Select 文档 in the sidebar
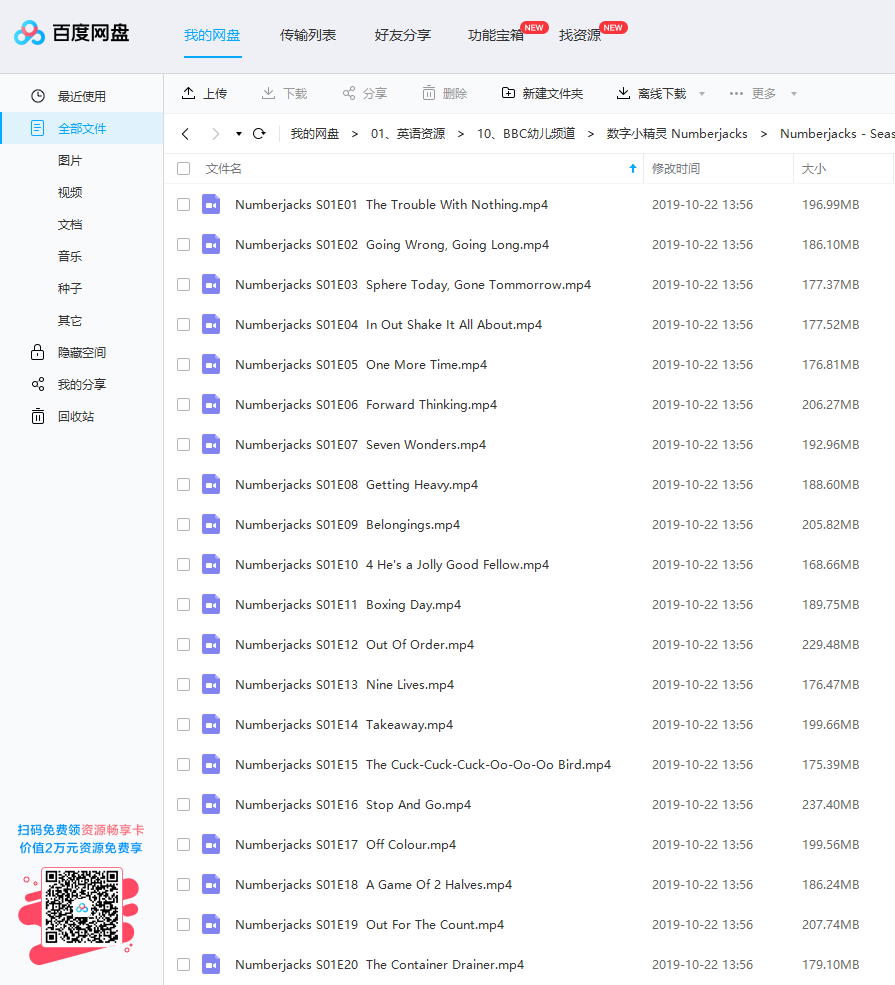 pos(70,224)
